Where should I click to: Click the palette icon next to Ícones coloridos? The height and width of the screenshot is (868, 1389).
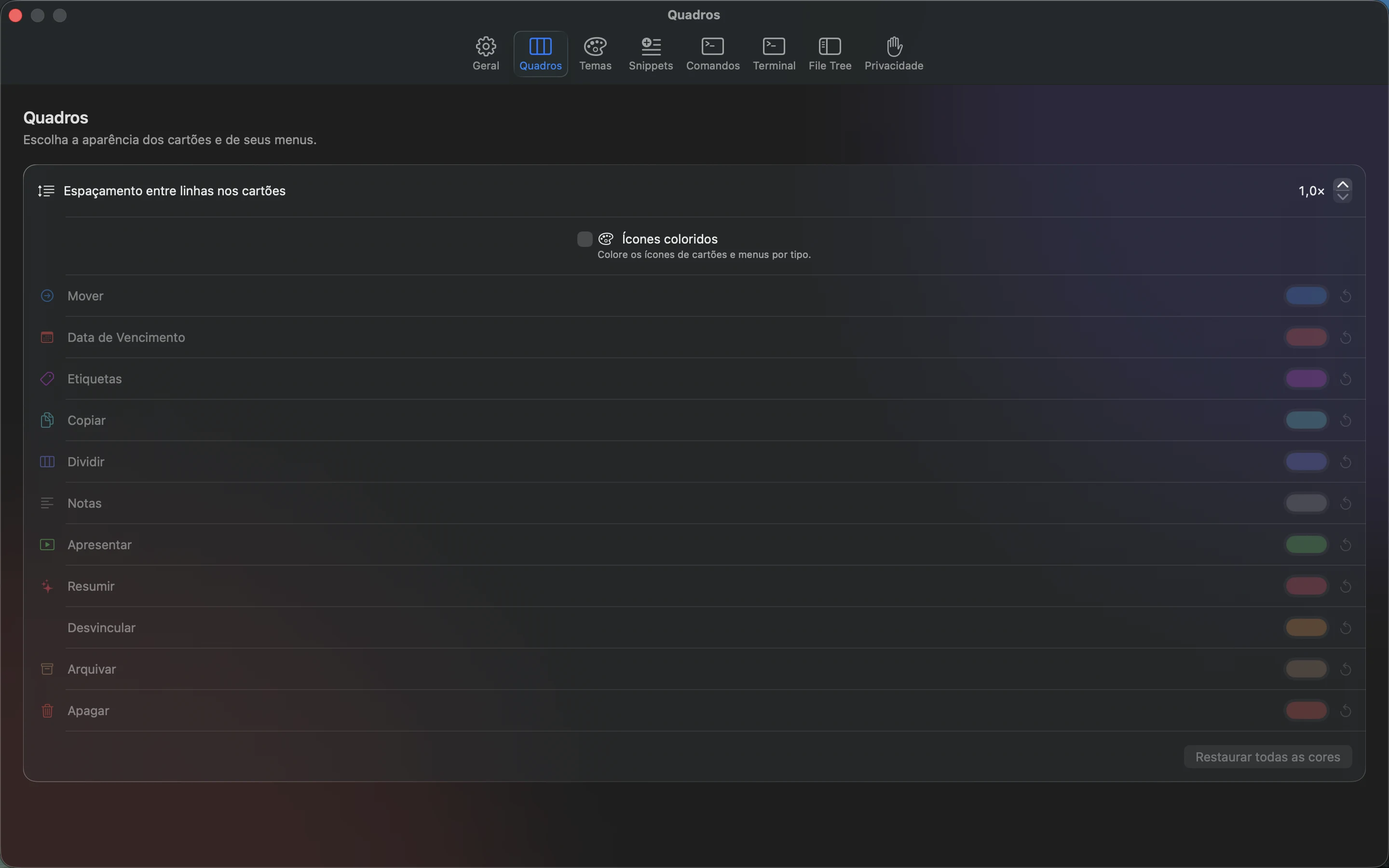(606, 239)
